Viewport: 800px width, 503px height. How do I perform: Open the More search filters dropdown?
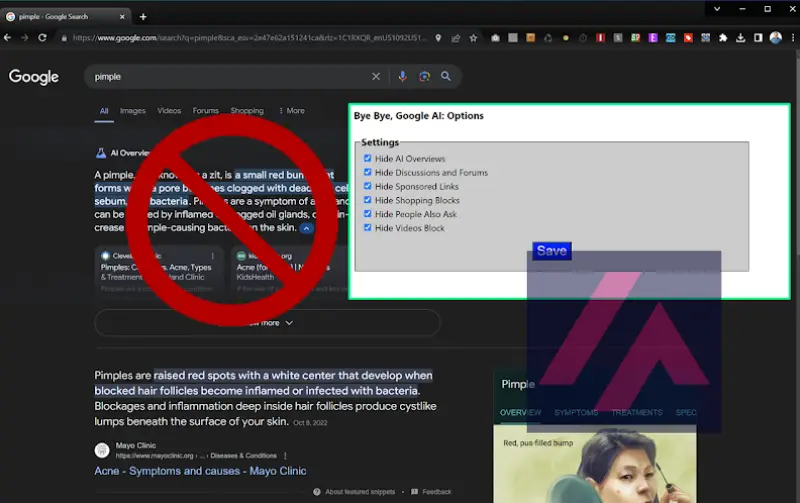[x=292, y=111]
